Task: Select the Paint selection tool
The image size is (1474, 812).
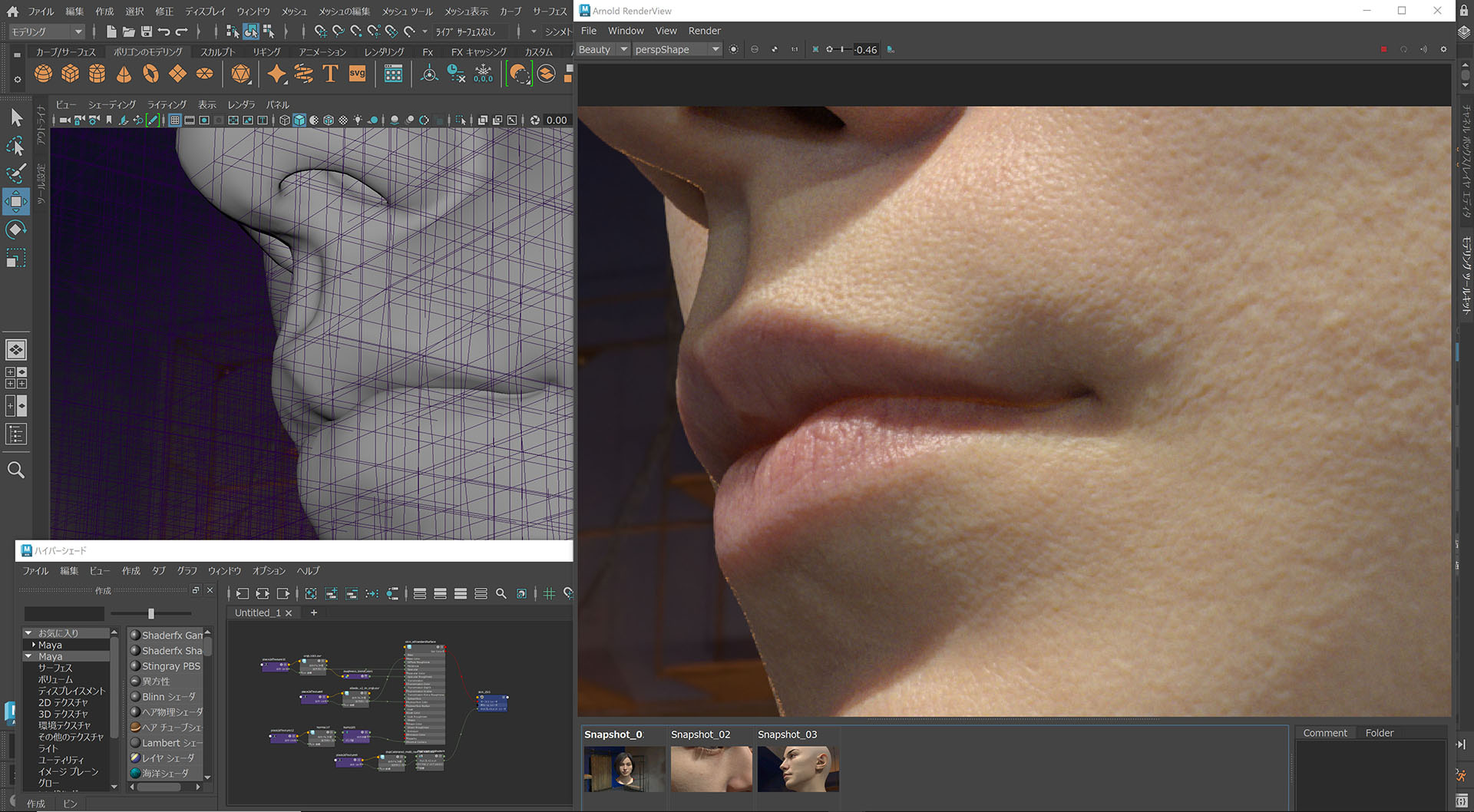Action: pos(16,173)
